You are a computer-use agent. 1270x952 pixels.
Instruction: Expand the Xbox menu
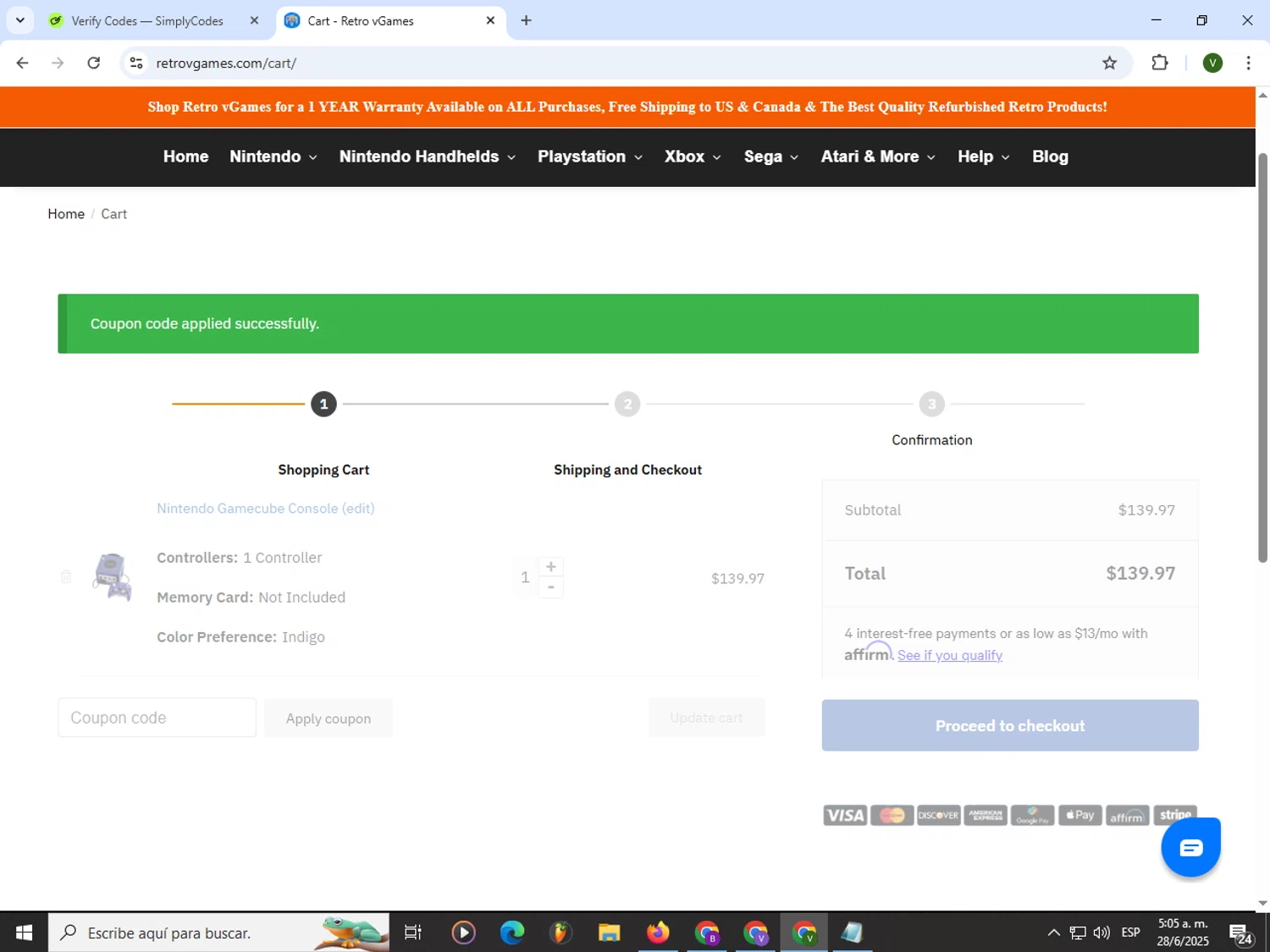pyautogui.click(x=693, y=157)
